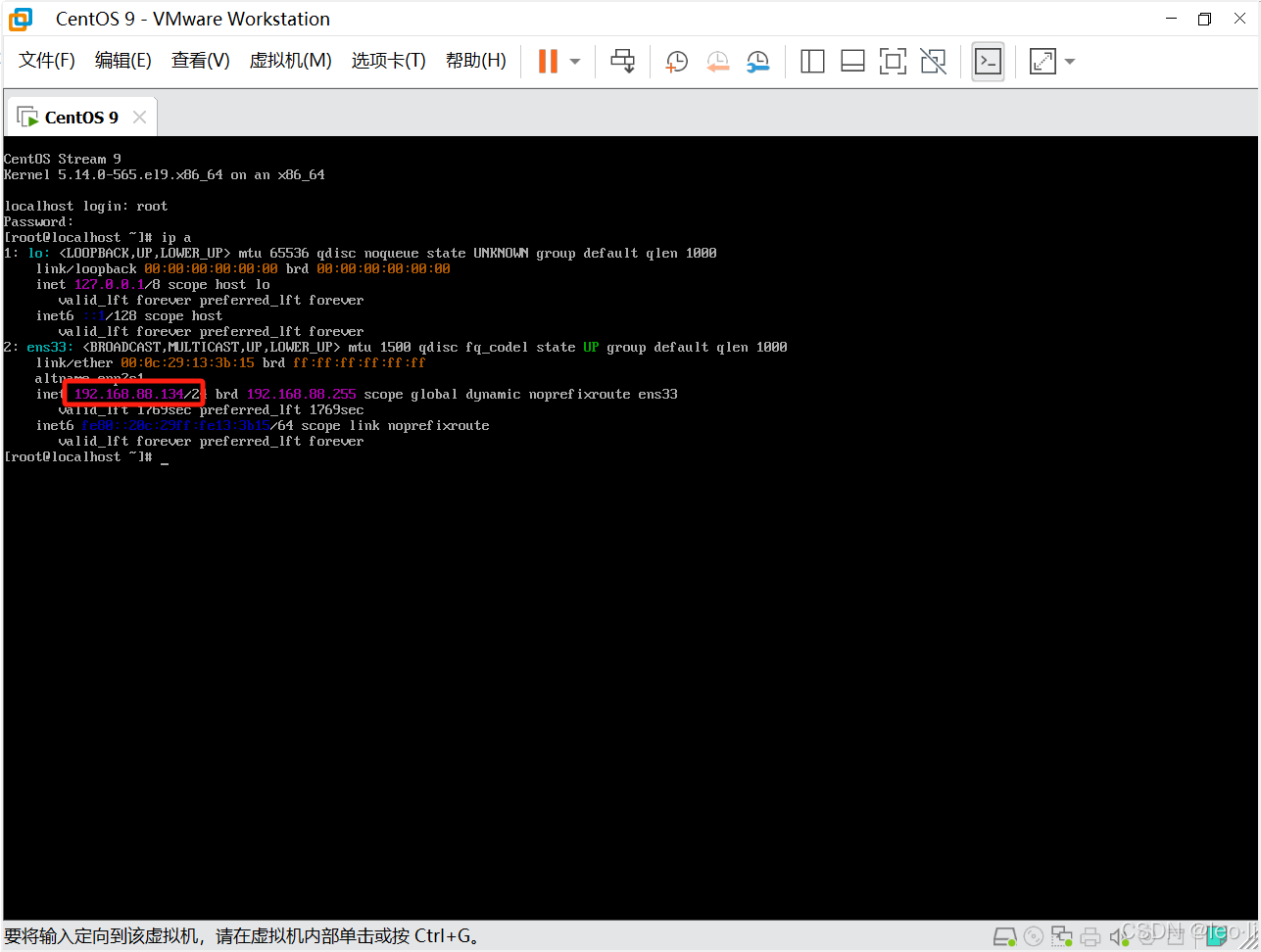Click the network adapter status icon
1261x952 pixels.
[x=1062, y=936]
